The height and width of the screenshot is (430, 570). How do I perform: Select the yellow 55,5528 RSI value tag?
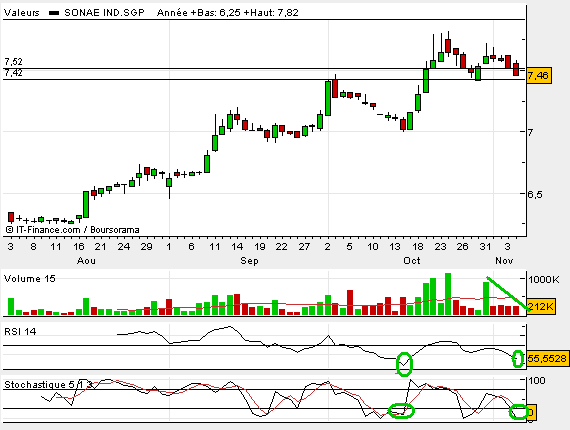[x=547, y=359]
